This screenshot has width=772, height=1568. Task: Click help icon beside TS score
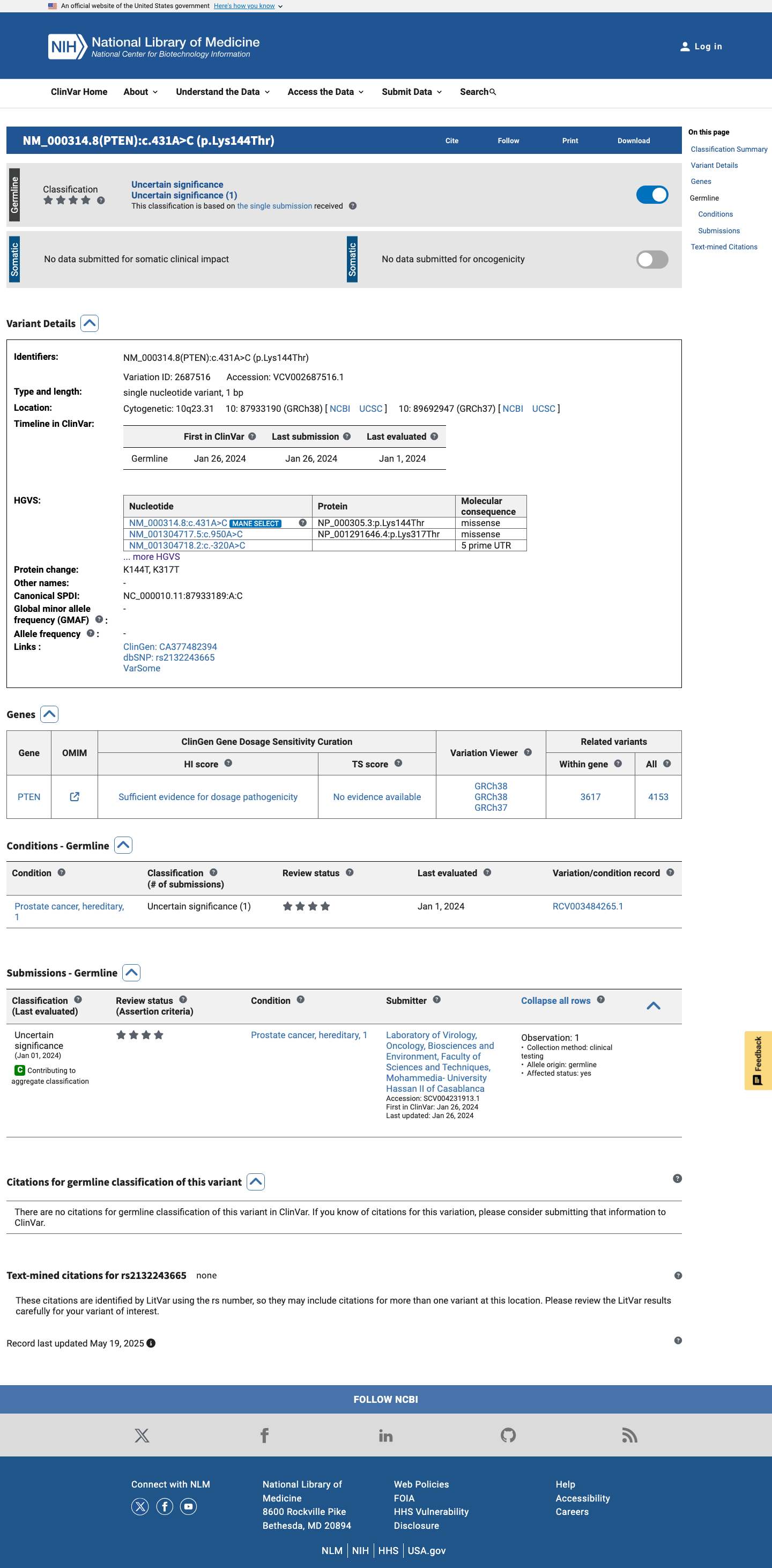coord(398,763)
